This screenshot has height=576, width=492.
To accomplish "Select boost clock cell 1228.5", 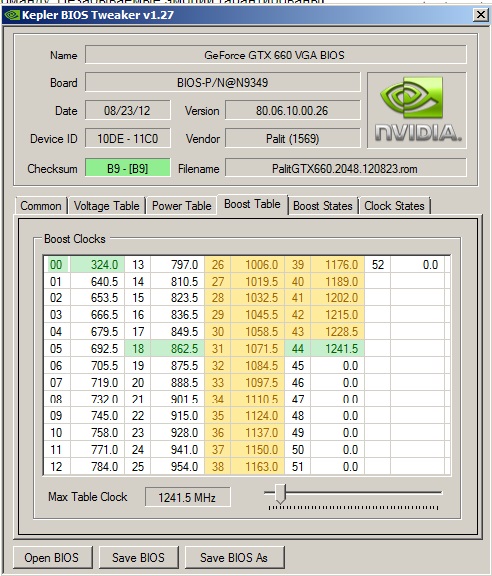I will (x=338, y=331).
